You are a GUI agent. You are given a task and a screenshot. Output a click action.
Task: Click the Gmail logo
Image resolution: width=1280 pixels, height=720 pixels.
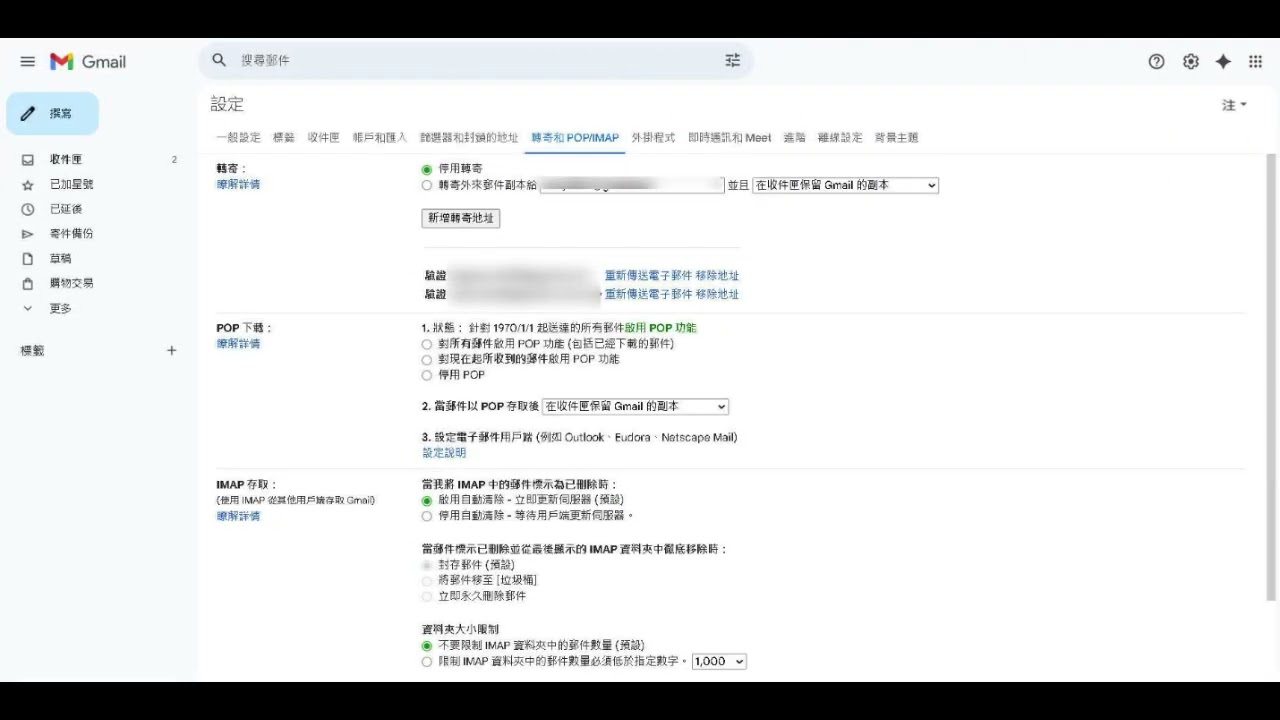88,62
